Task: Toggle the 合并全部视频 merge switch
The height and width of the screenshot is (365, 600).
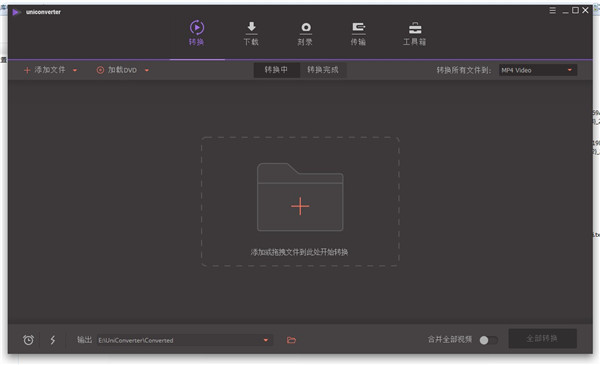Action: [488, 340]
